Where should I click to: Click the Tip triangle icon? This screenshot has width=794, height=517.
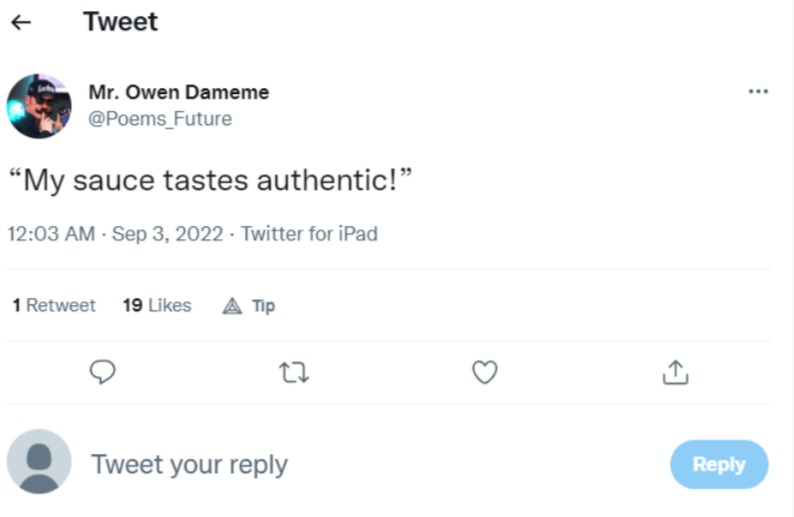tap(232, 306)
